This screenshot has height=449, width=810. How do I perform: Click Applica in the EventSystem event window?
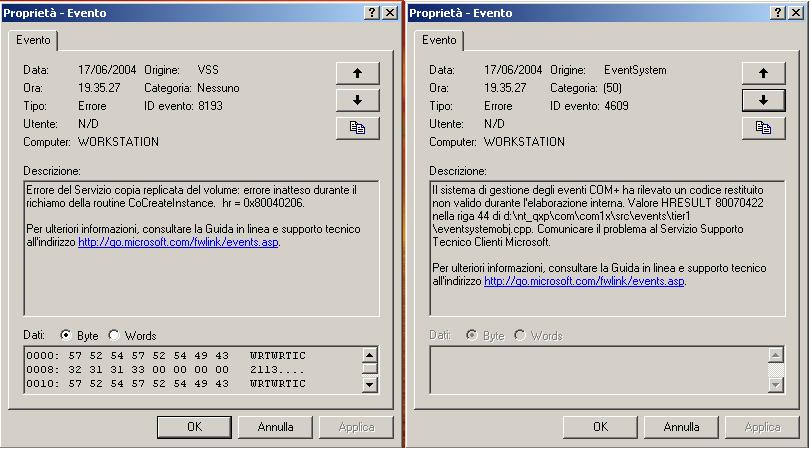click(762, 427)
